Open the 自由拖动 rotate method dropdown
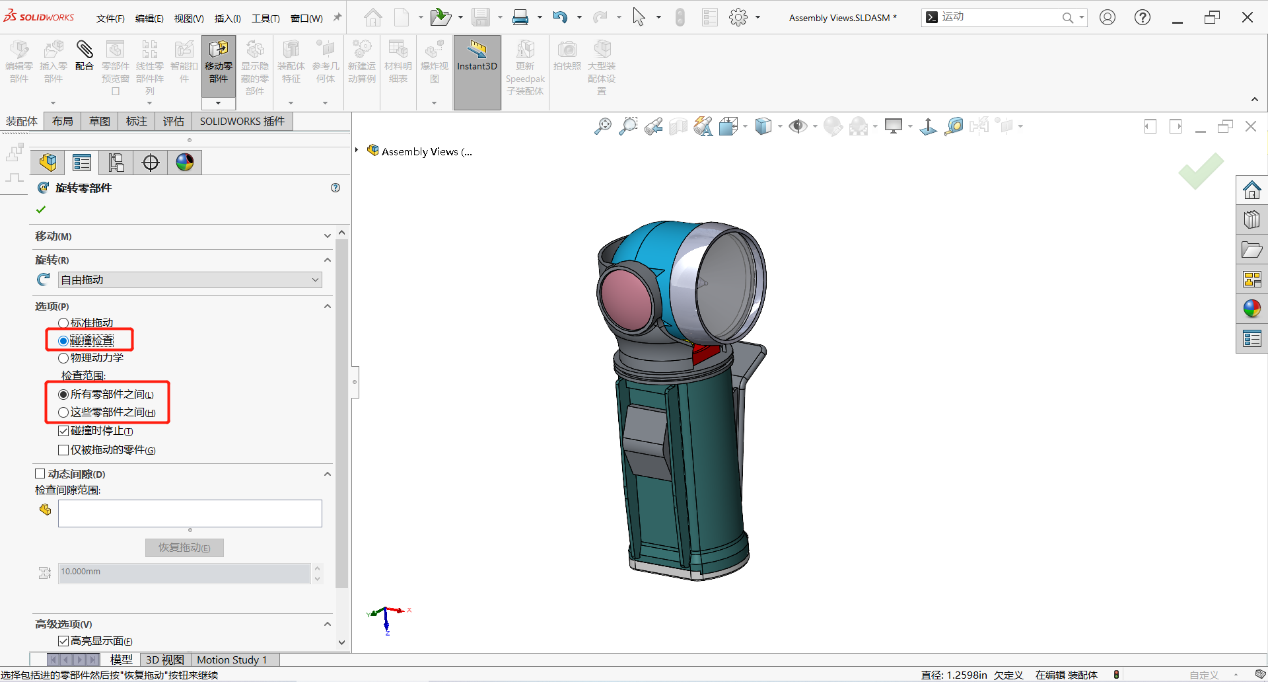Viewport: 1268px width, 682px height. pos(190,280)
